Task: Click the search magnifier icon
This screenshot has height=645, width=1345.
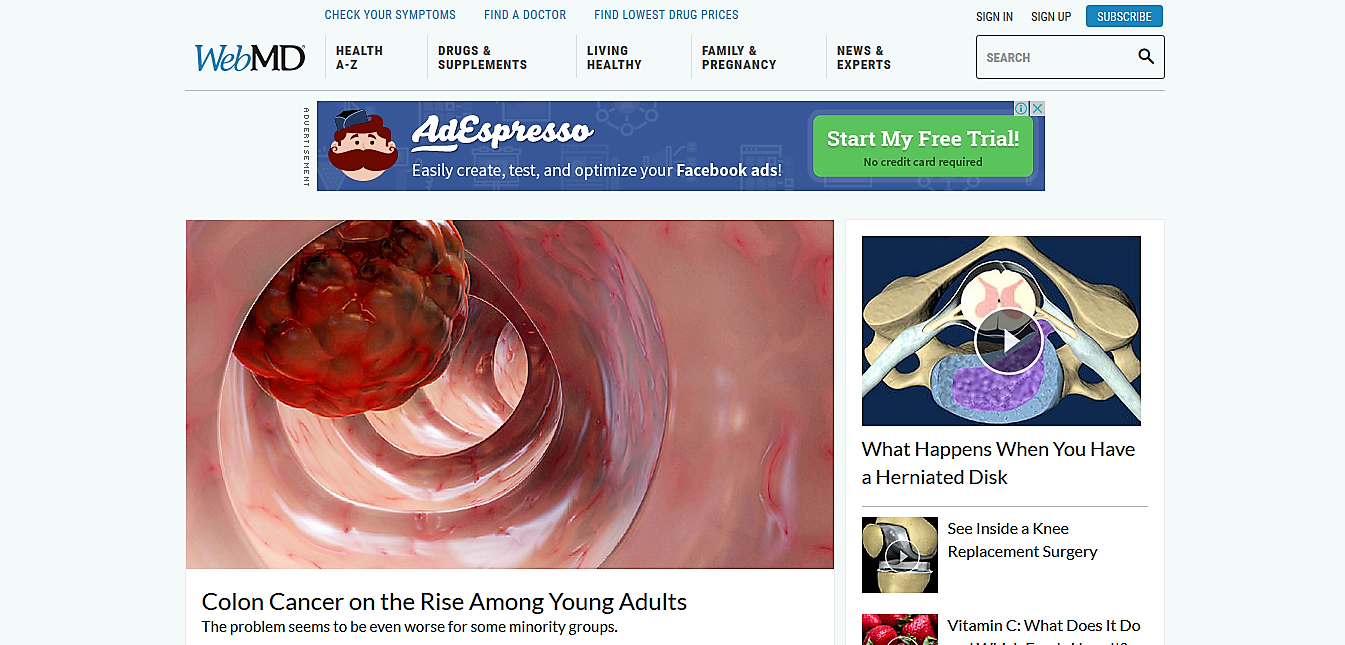Action: (x=1146, y=57)
